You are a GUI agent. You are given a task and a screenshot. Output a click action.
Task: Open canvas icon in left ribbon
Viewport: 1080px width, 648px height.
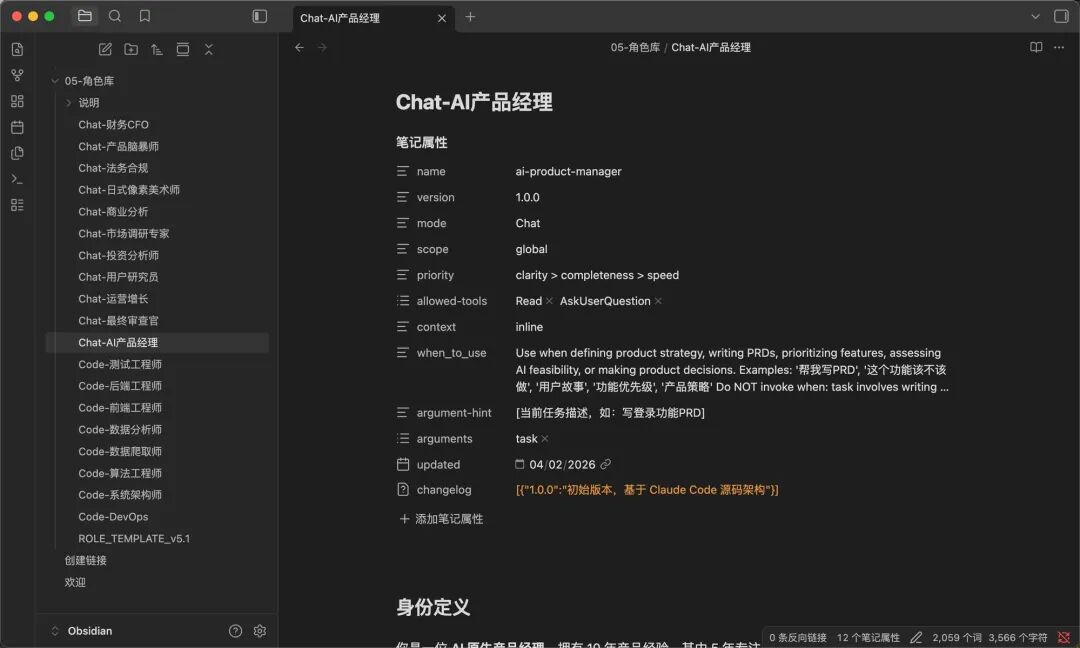17,101
